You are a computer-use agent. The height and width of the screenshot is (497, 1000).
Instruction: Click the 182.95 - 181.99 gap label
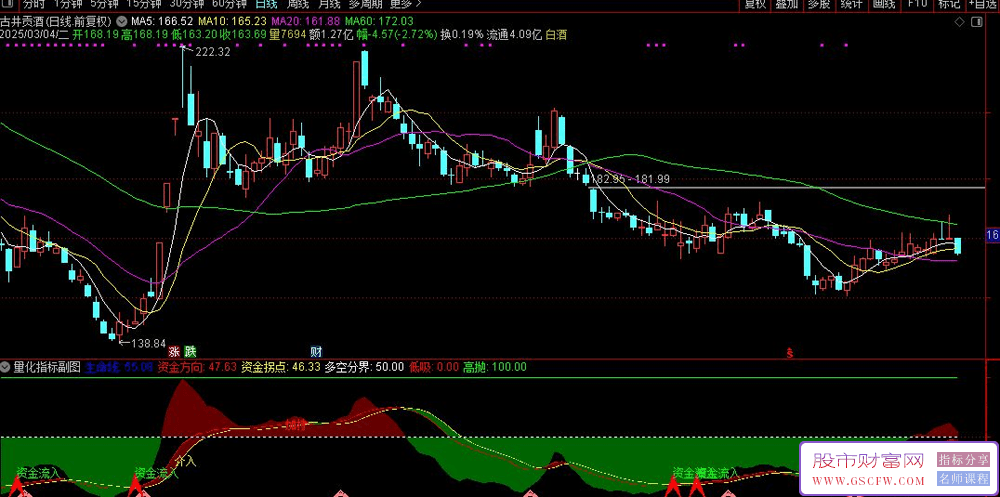click(x=630, y=180)
